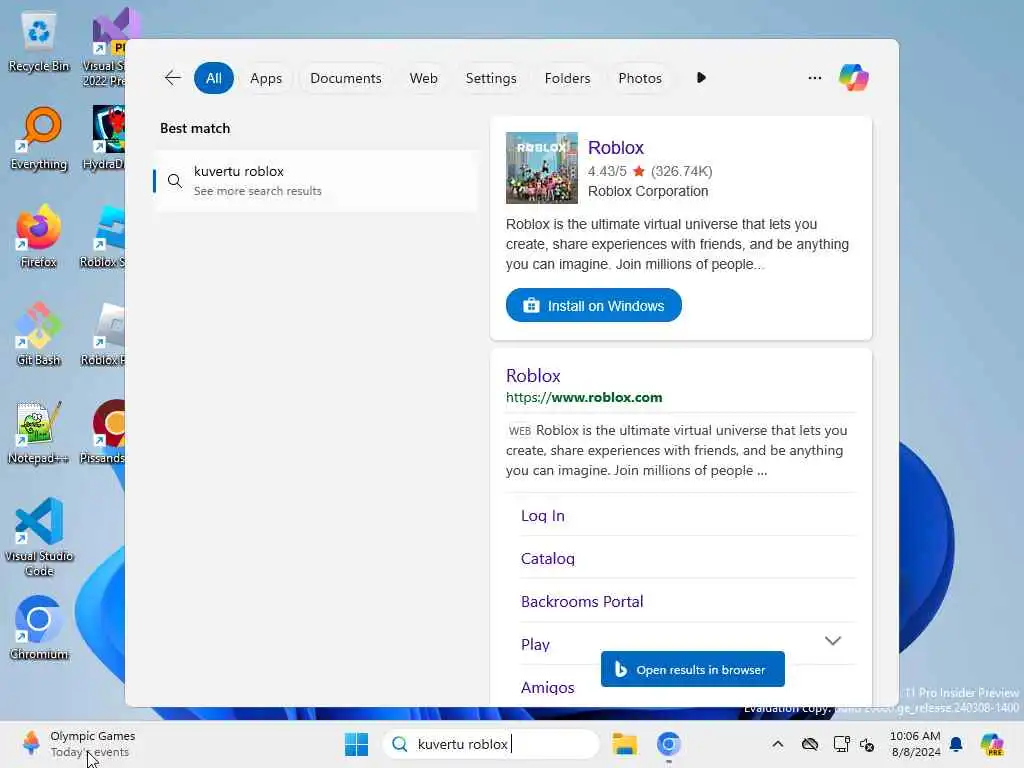Viewport: 1024px width, 768px height.
Task: Switch to the Documents filter tab
Action: pyautogui.click(x=345, y=78)
